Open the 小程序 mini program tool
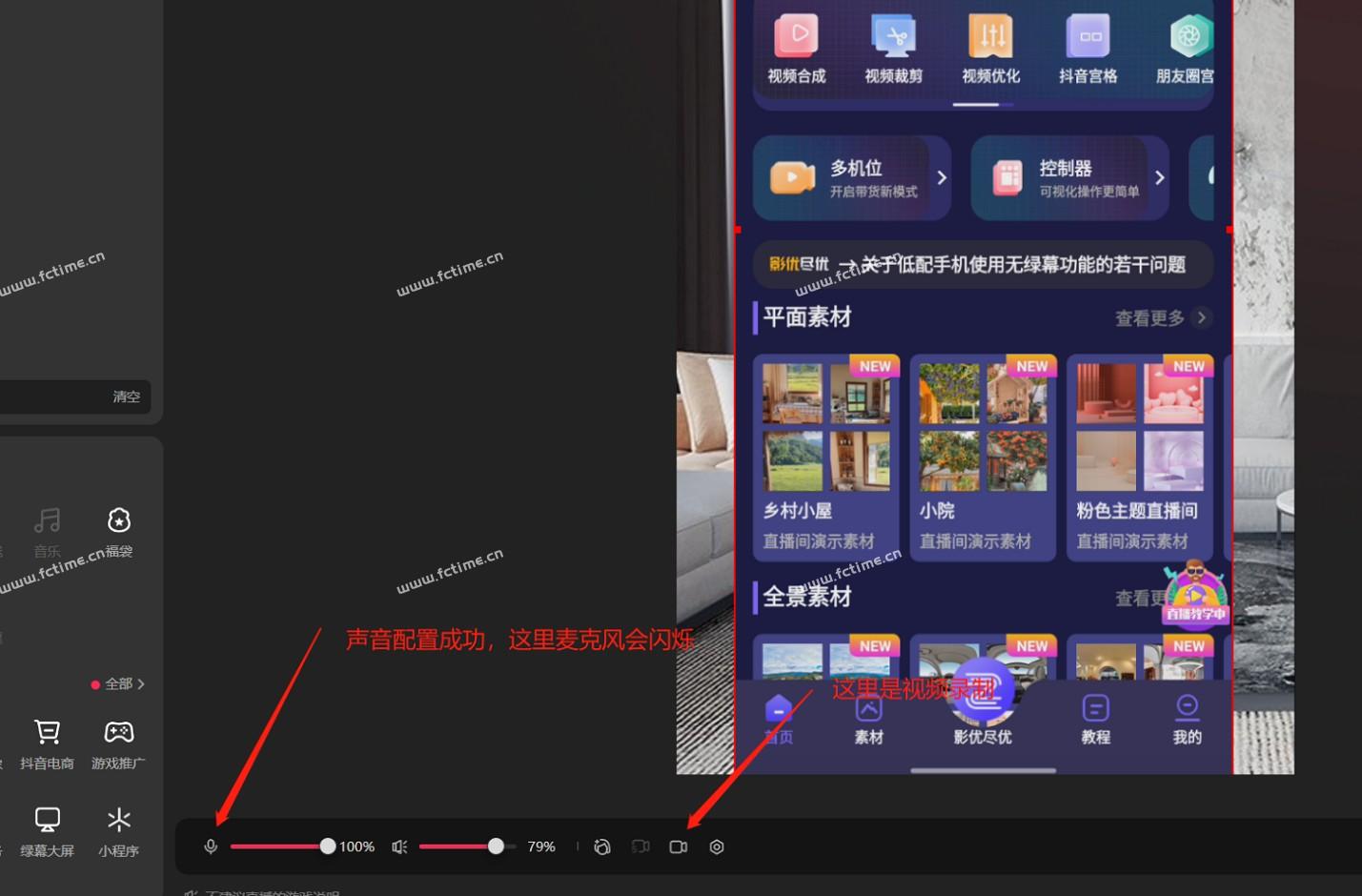 118,832
